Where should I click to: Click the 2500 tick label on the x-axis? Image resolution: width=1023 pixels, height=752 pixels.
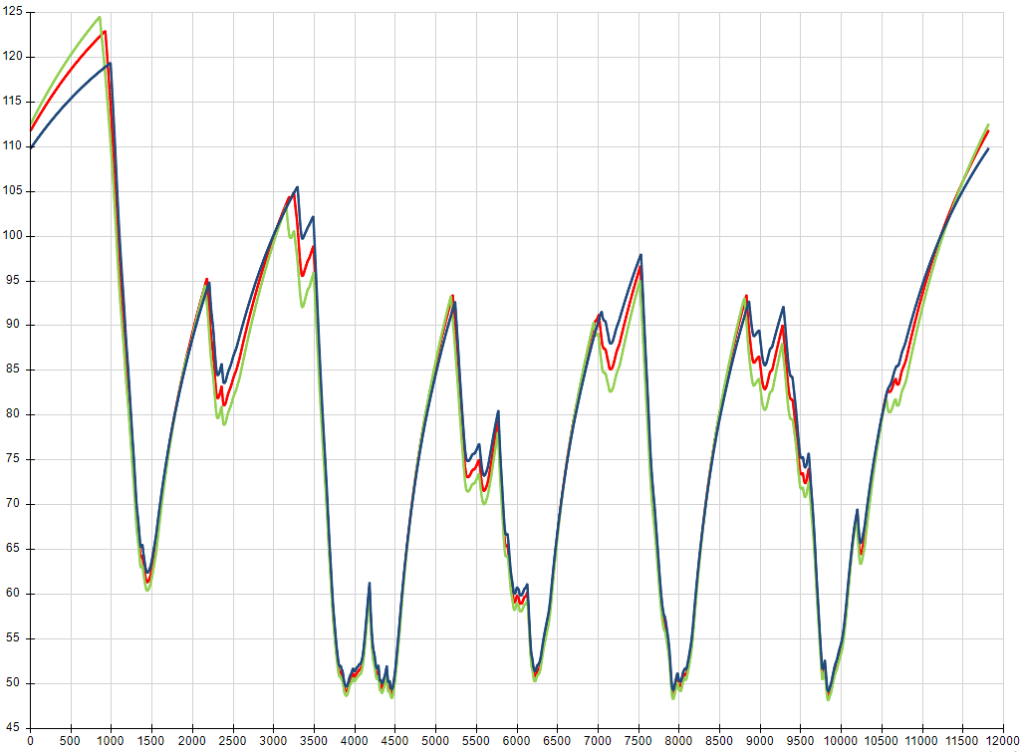coord(233,742)
